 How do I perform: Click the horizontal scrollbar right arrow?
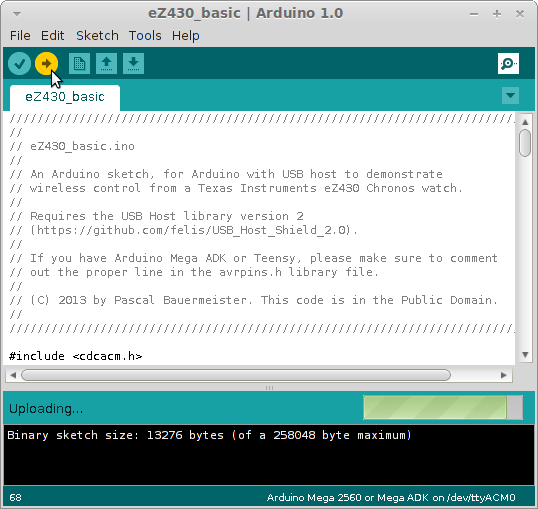click(x=504, y=375)
